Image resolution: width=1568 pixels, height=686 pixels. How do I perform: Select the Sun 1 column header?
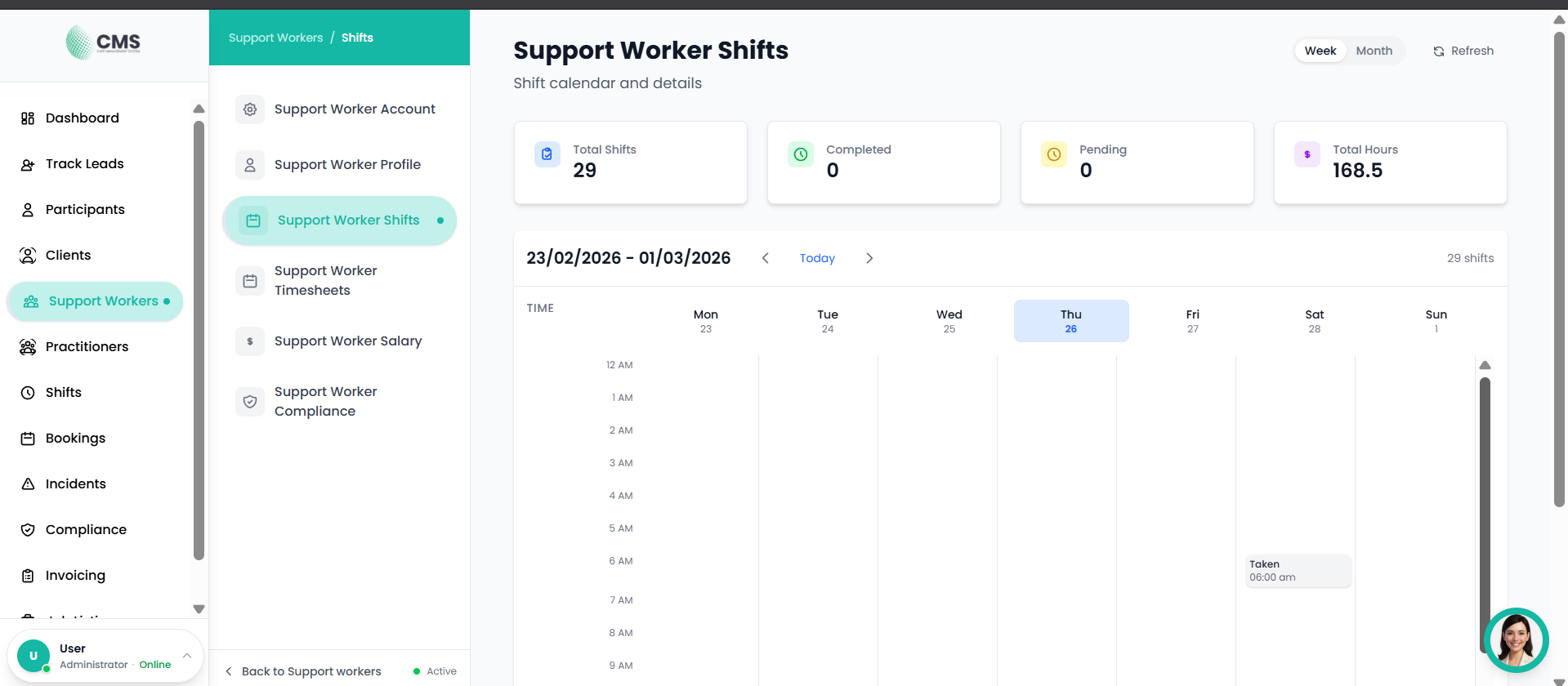[1436, 321]
